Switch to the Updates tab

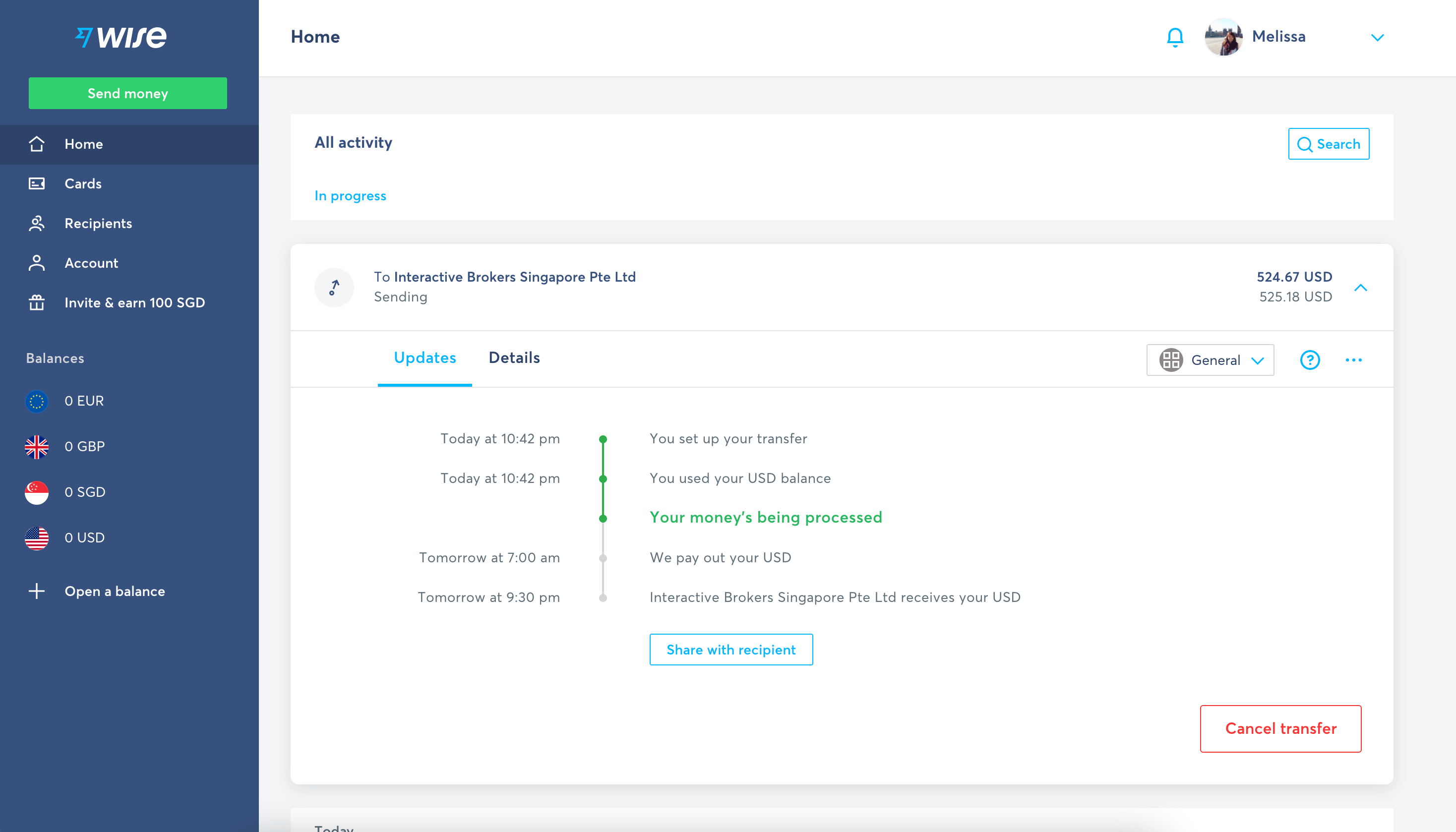tap(425, 358)
